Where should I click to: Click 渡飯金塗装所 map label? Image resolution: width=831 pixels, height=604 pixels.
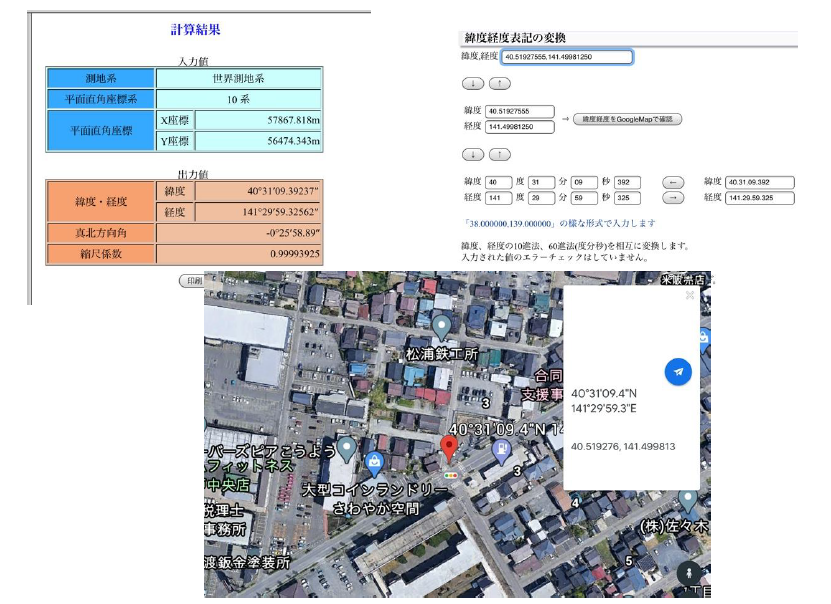tap(247, 562)
